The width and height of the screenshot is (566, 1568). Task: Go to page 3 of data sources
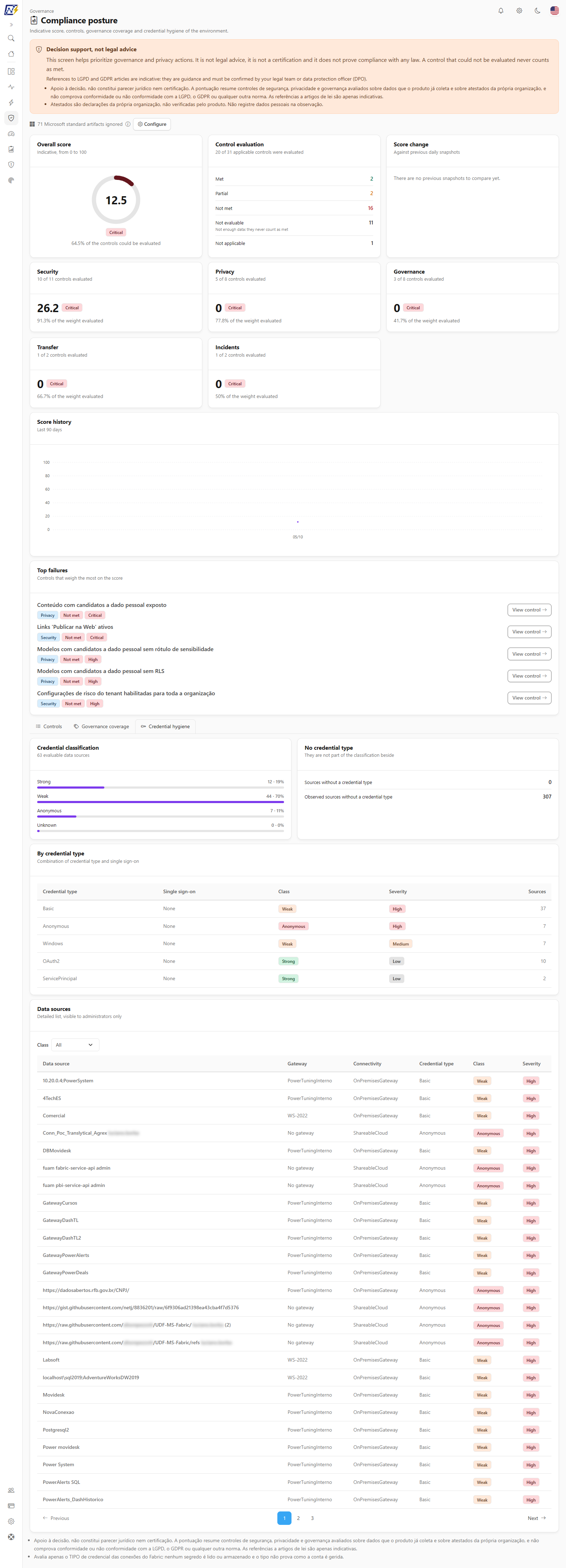coord(313,1518)
